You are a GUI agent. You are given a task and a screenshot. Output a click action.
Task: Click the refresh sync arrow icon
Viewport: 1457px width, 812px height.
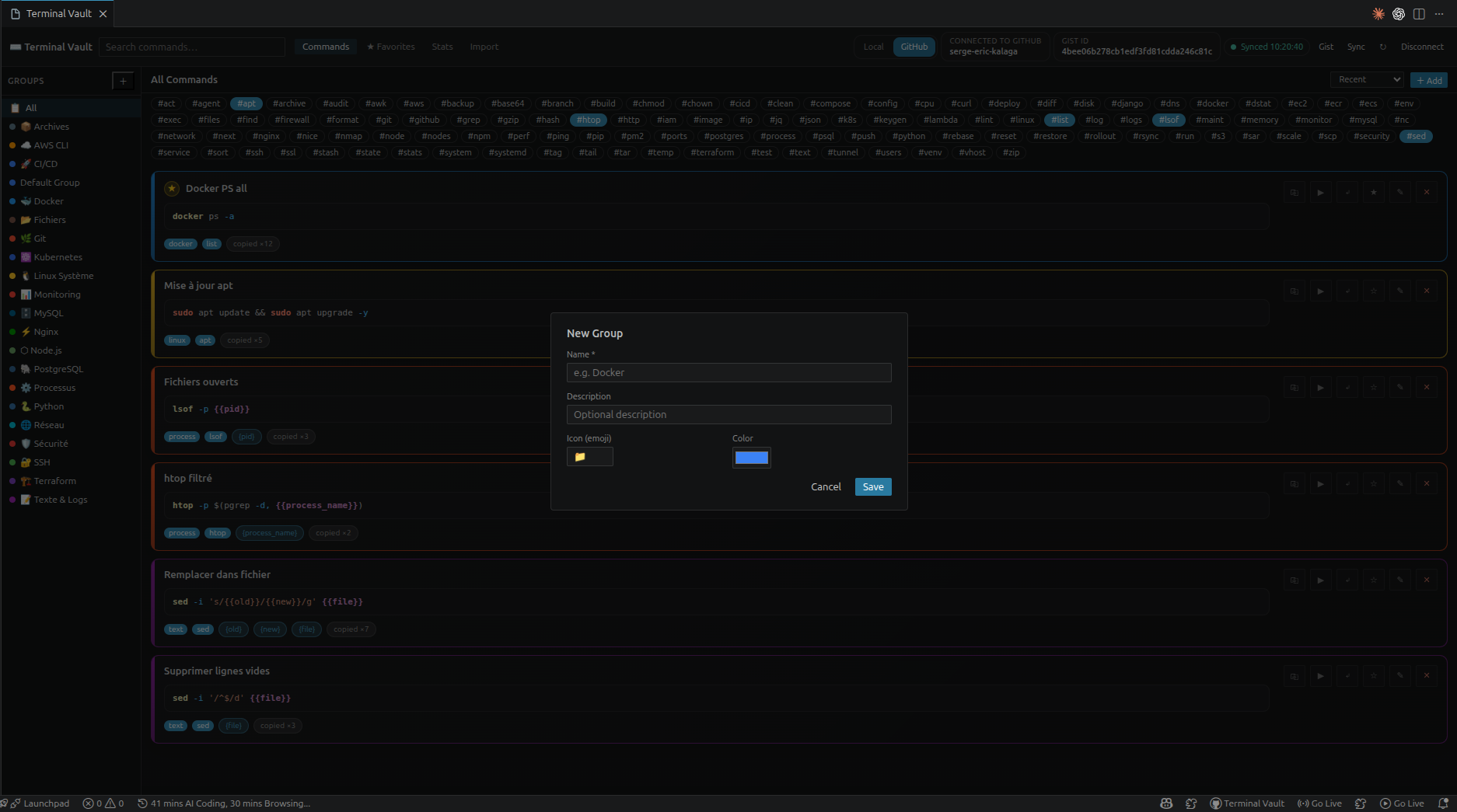1383,47
